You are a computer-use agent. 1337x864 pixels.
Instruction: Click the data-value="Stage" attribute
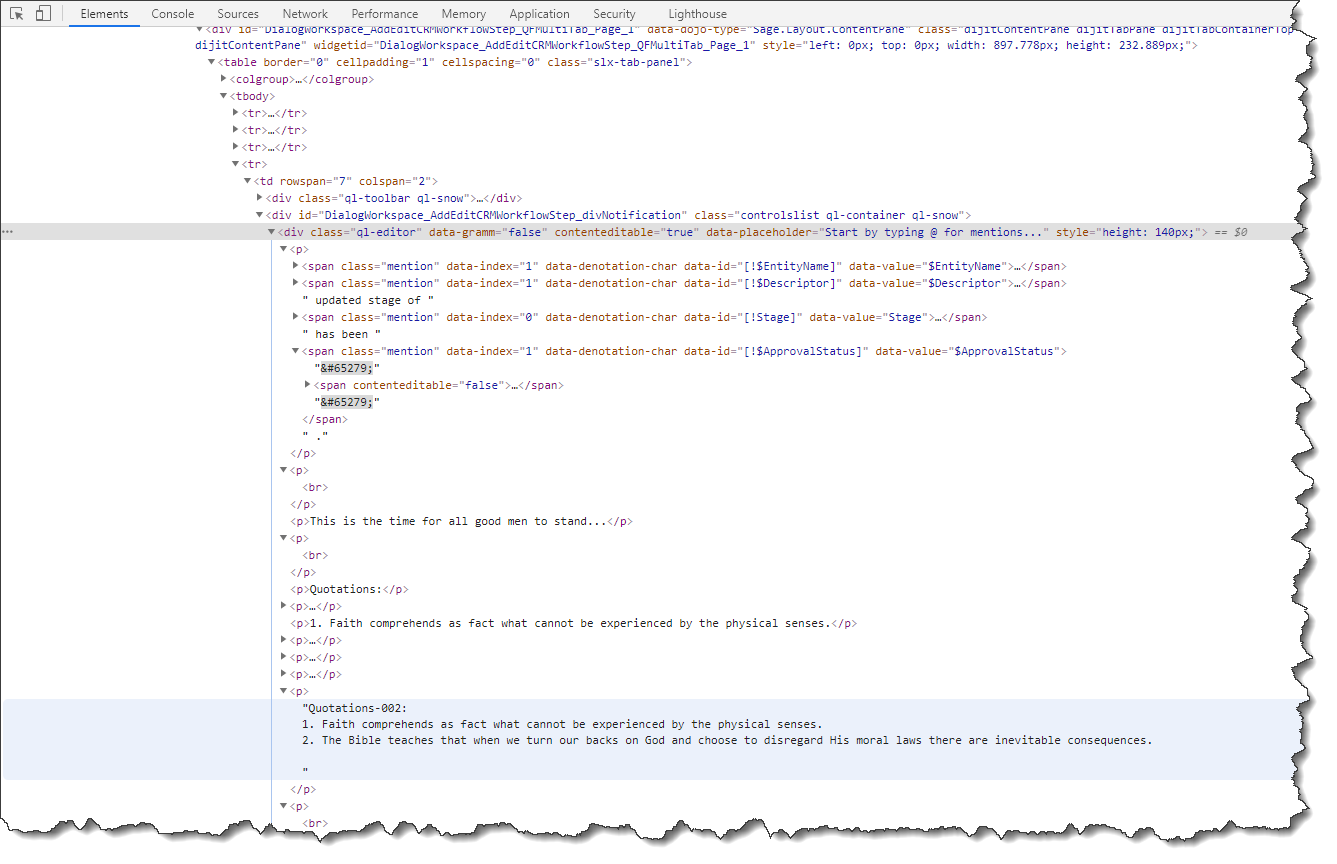pyautogui.click(x=870, y=317)
